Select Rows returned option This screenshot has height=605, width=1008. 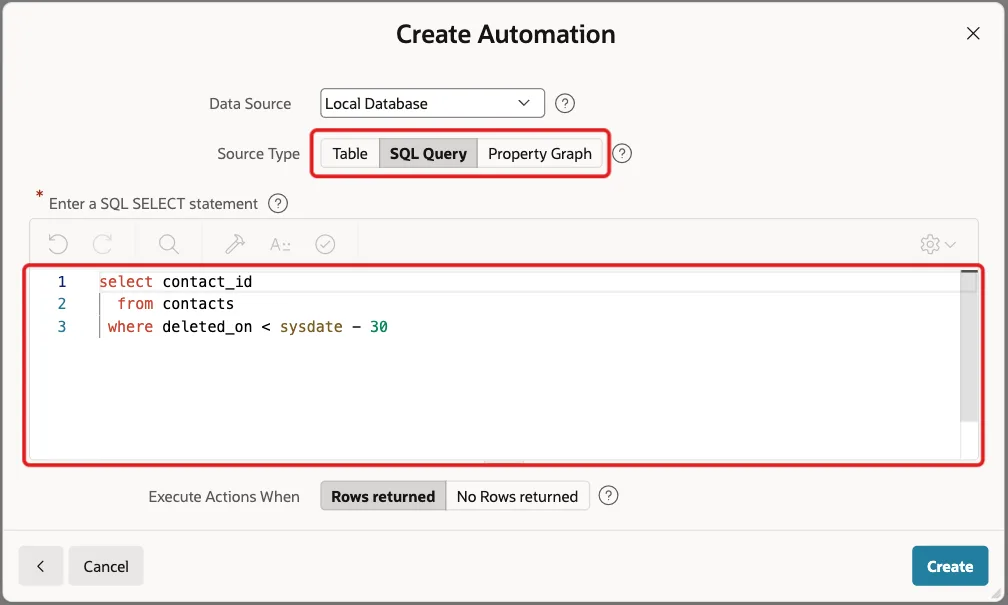(383, 496)
